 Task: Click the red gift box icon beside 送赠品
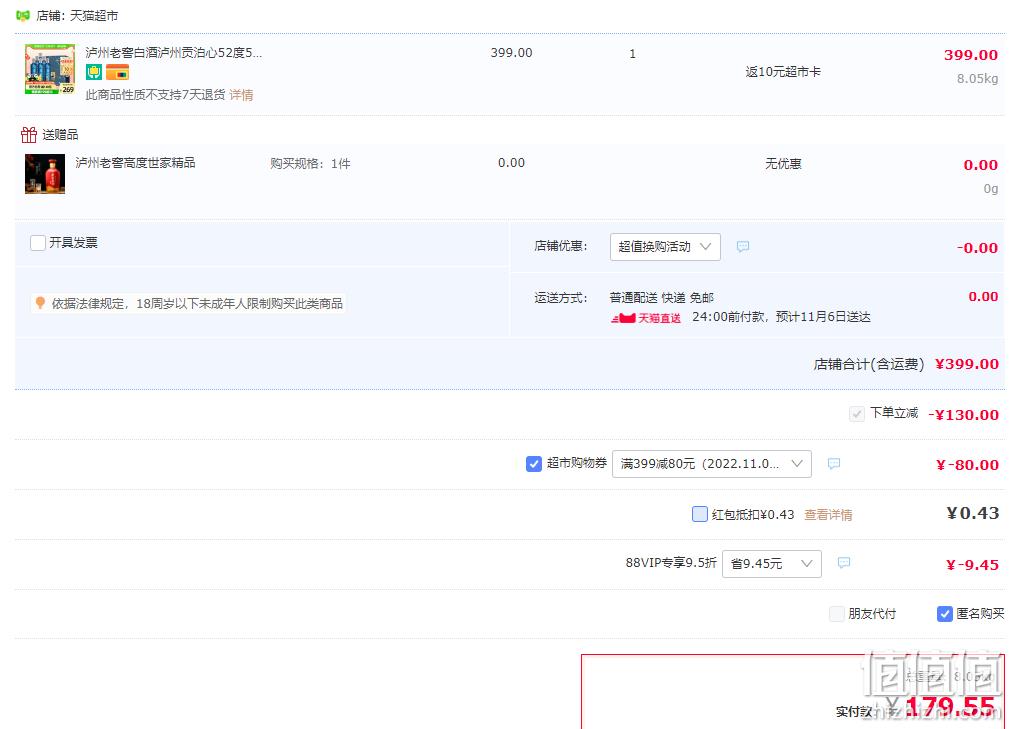(x=29, y=135)
